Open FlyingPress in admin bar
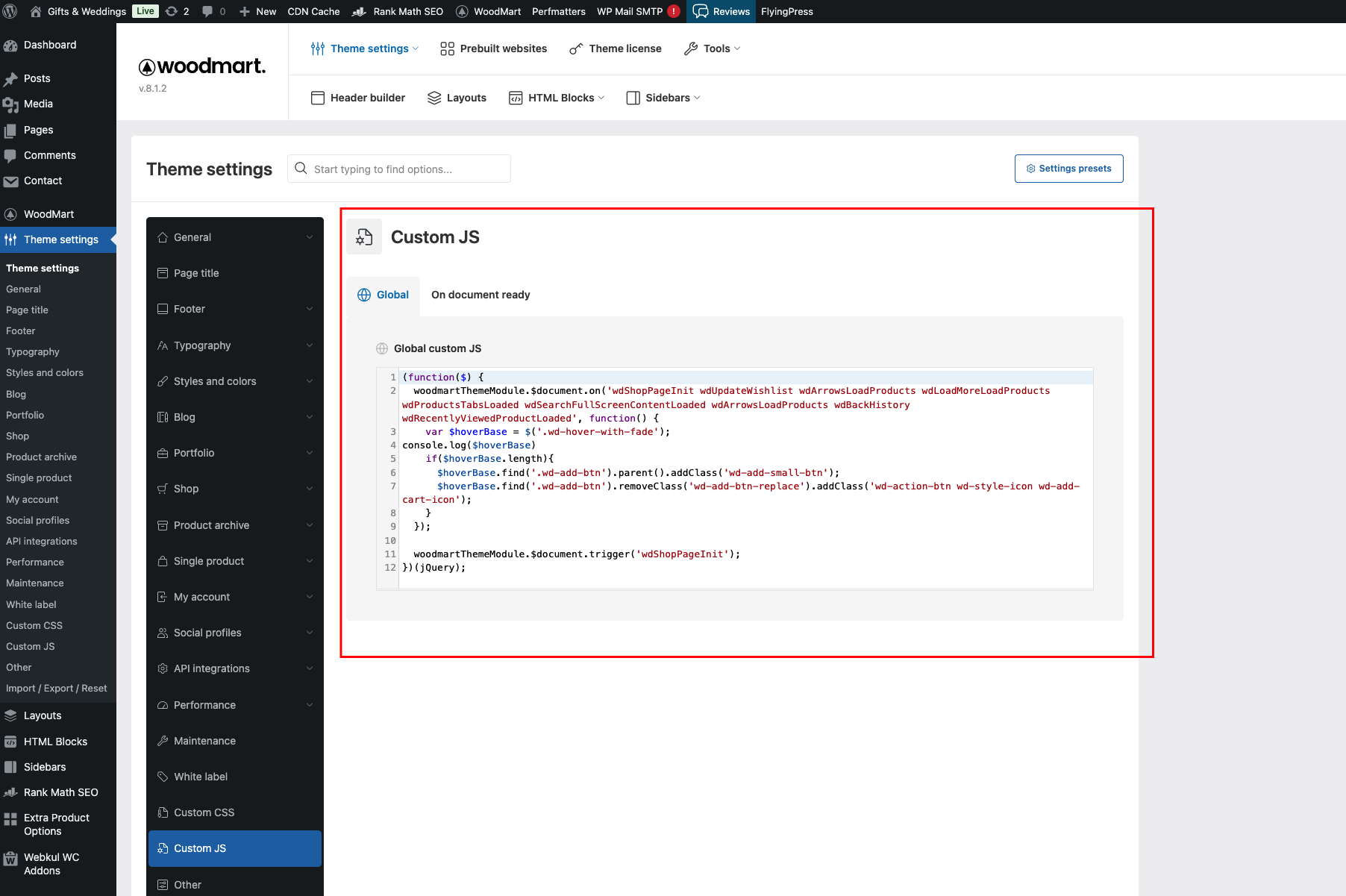The height and width of the screenshot is (896, 1346). (x=787, y=11)
